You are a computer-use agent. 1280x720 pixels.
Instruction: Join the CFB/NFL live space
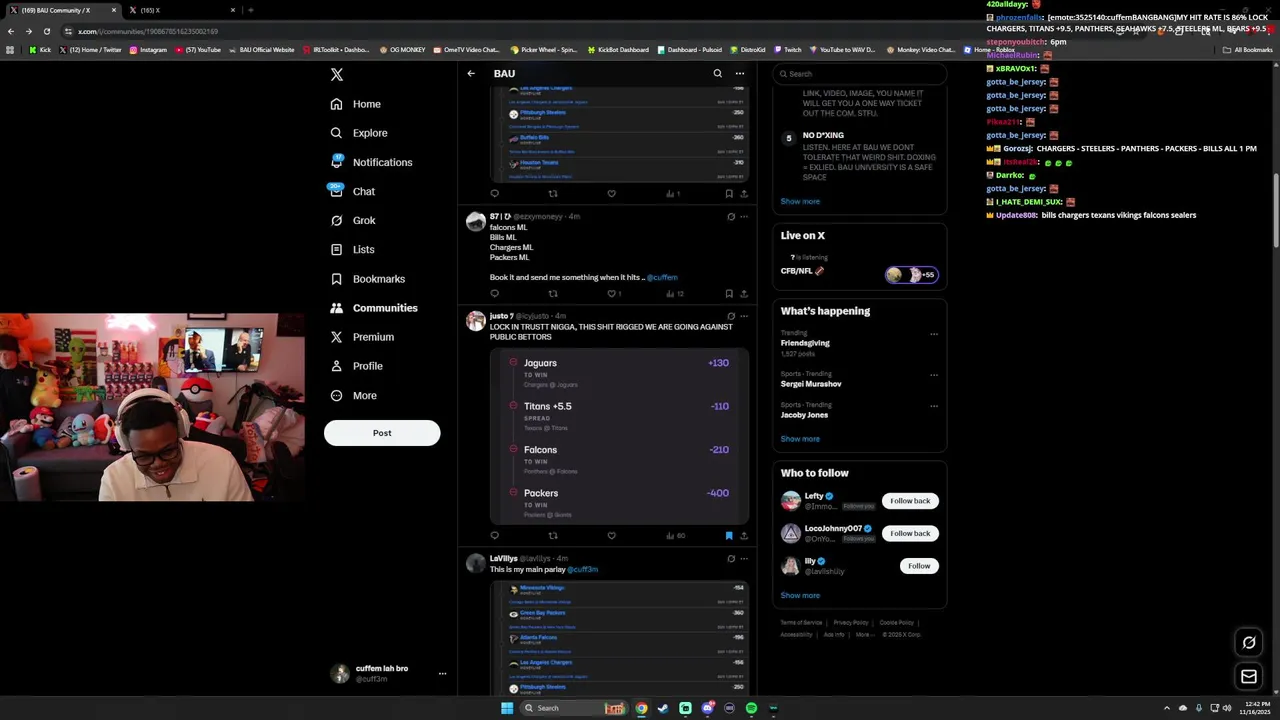click(860, 271)
